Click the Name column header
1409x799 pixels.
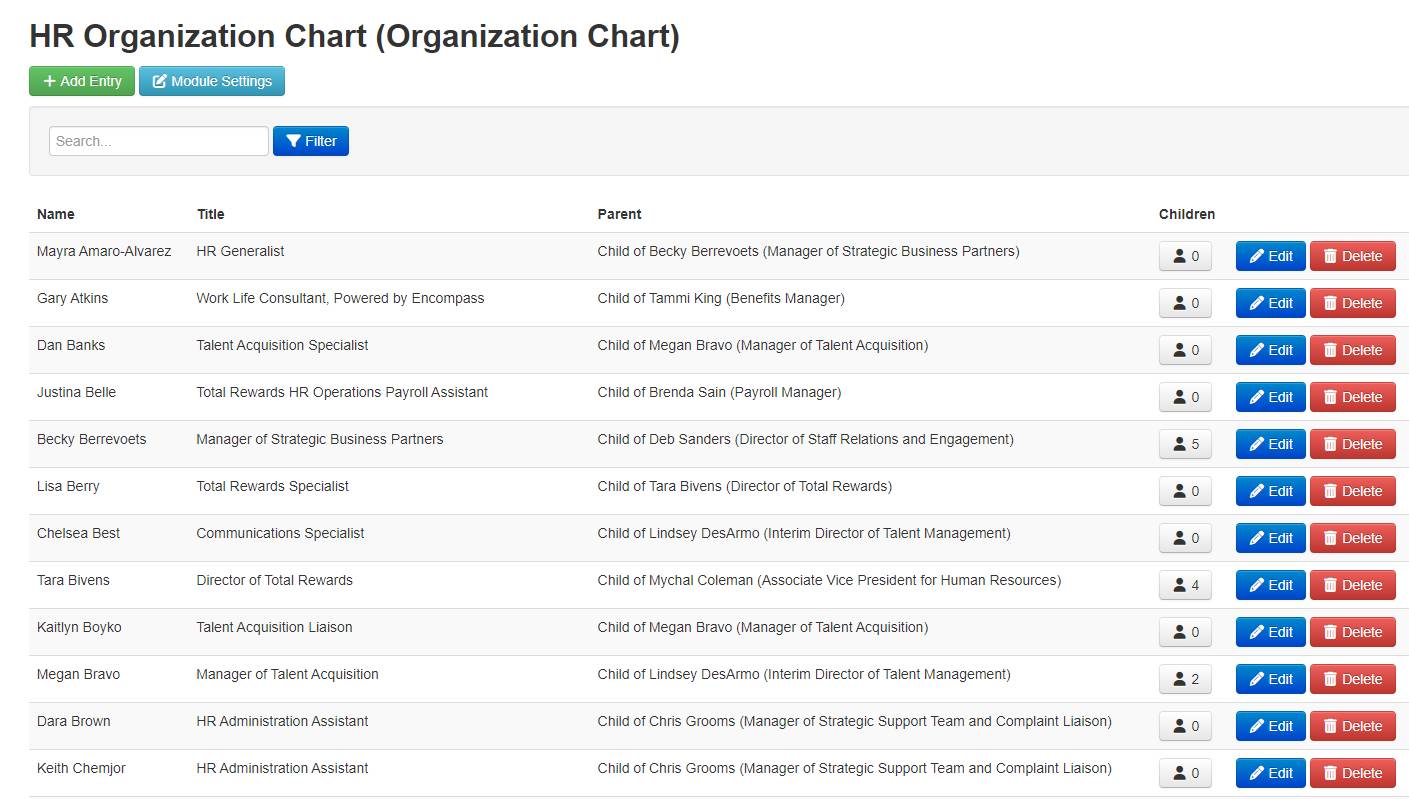point(55,213)
